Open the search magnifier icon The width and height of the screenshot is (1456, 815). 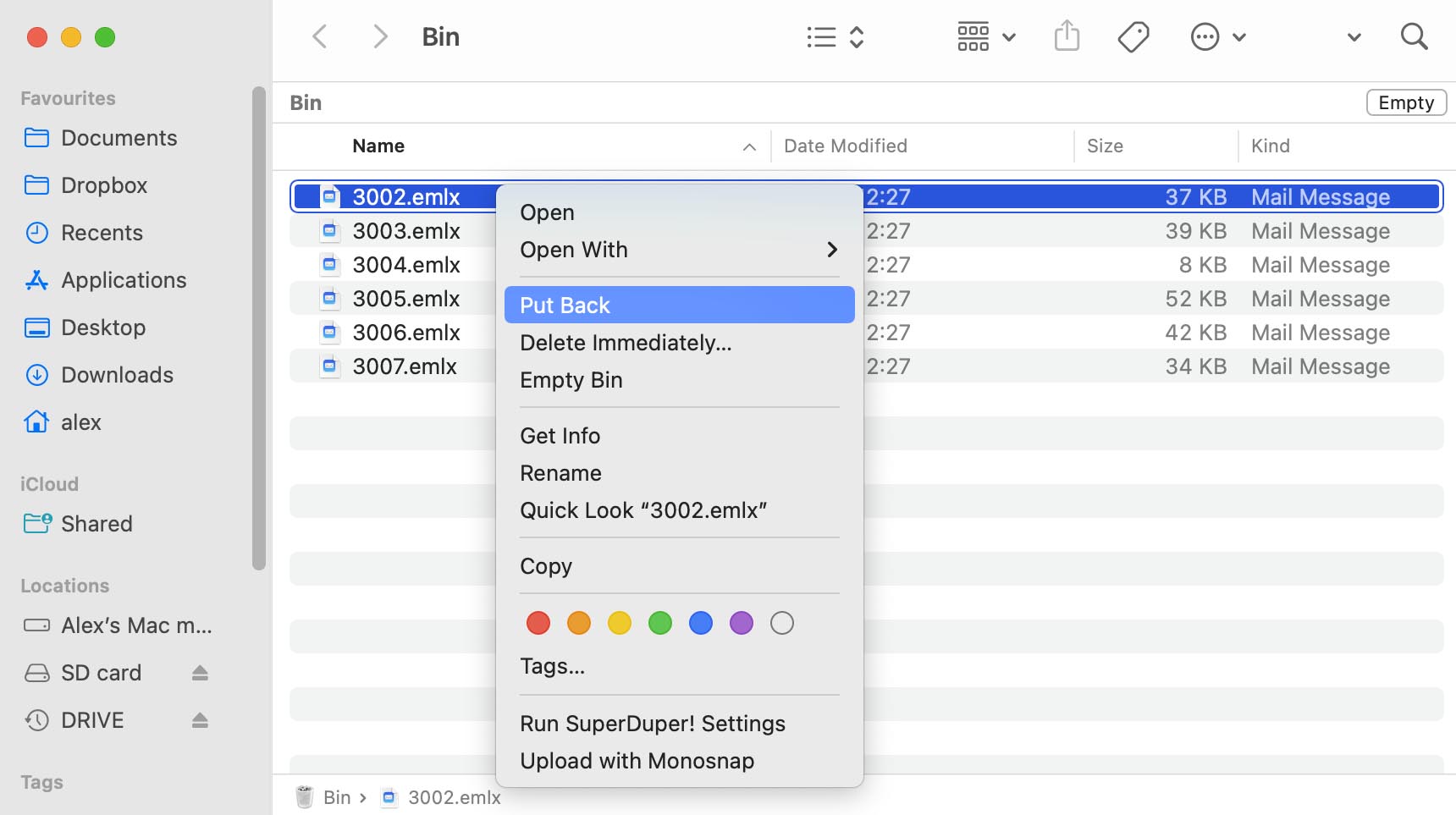[1413, 36]
